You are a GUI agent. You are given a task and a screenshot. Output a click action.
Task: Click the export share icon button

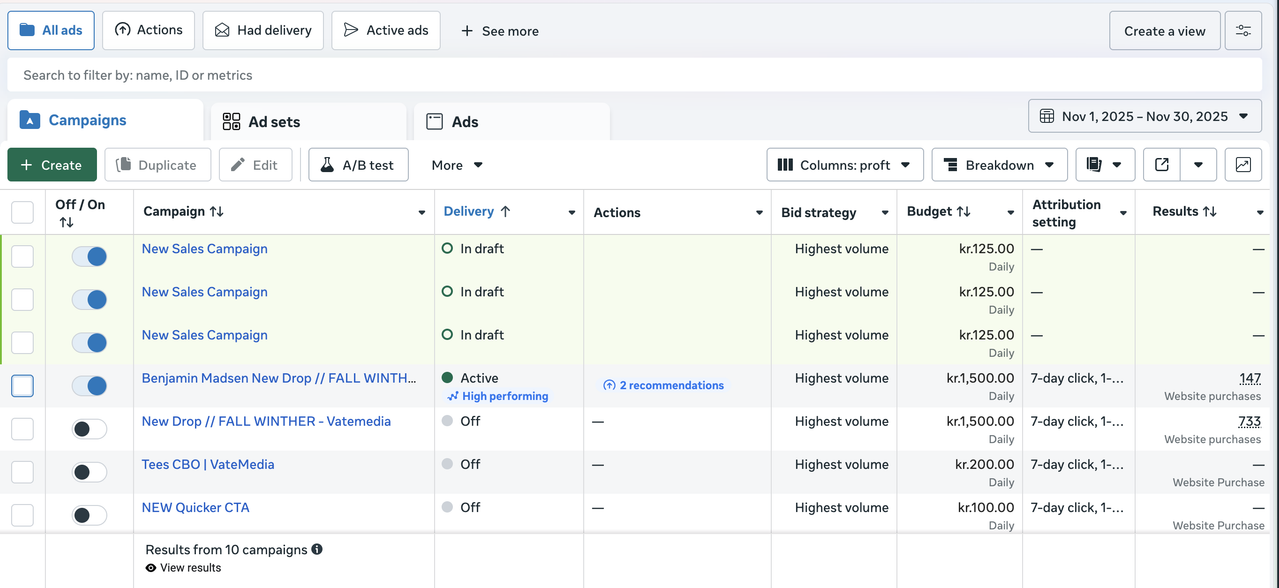click(x=1162, y=165)
